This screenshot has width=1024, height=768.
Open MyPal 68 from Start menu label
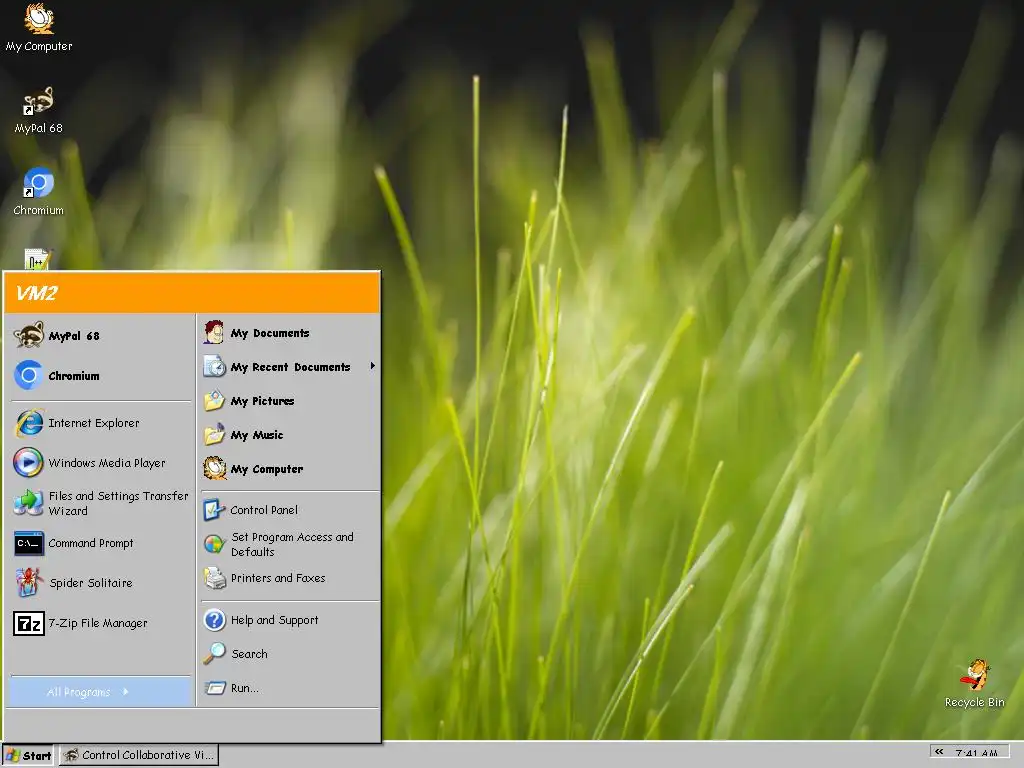tap(74, 336)
